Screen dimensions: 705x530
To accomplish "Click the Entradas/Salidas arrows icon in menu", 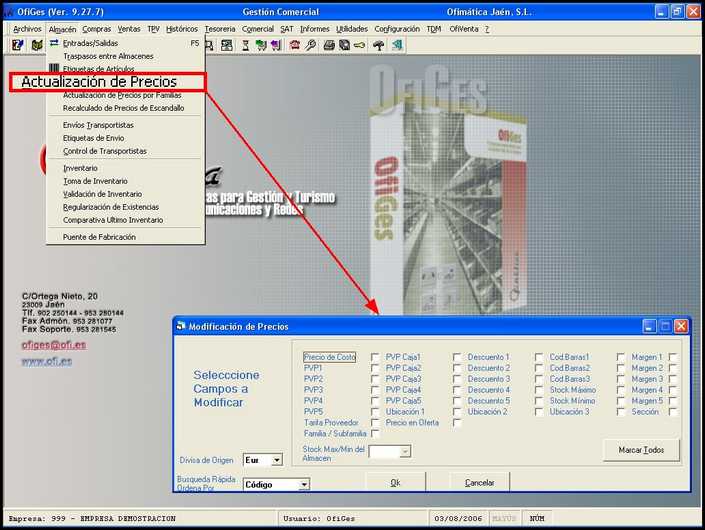I will [54, 43].
